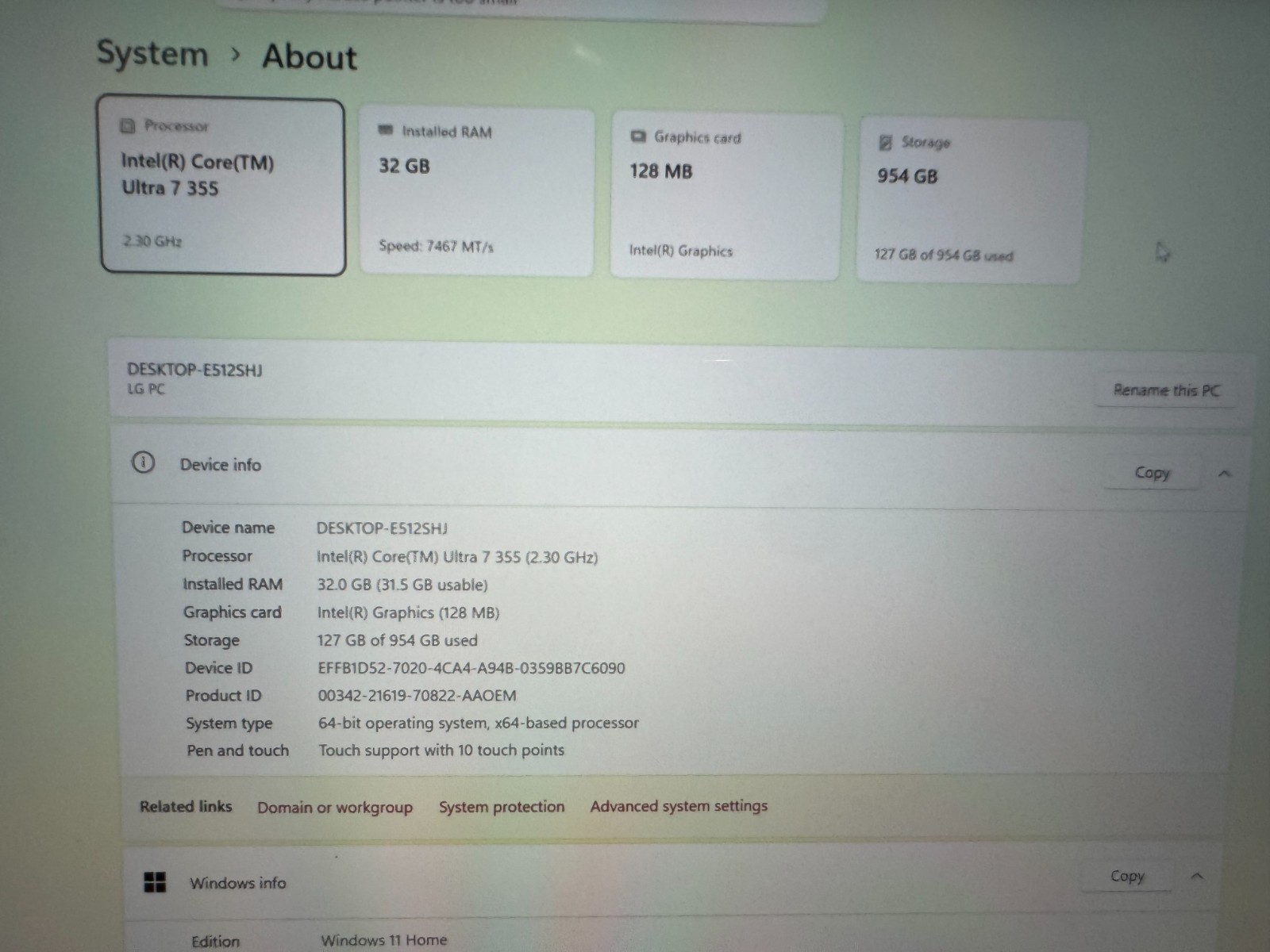Click the Storage row value 127 GB of 954 GB used
This screenshot has width=1270, height=952.
(398, 640)
